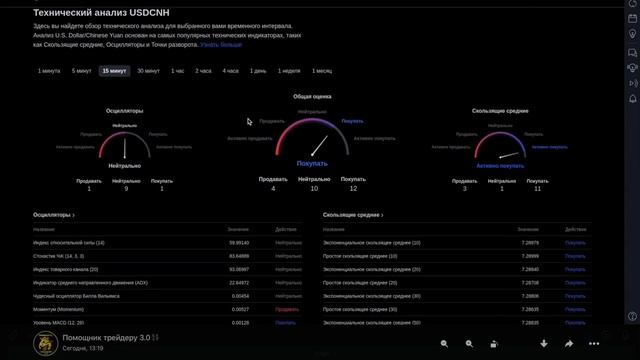Click the Осцилляторы gauge dial

click(124, 145)
